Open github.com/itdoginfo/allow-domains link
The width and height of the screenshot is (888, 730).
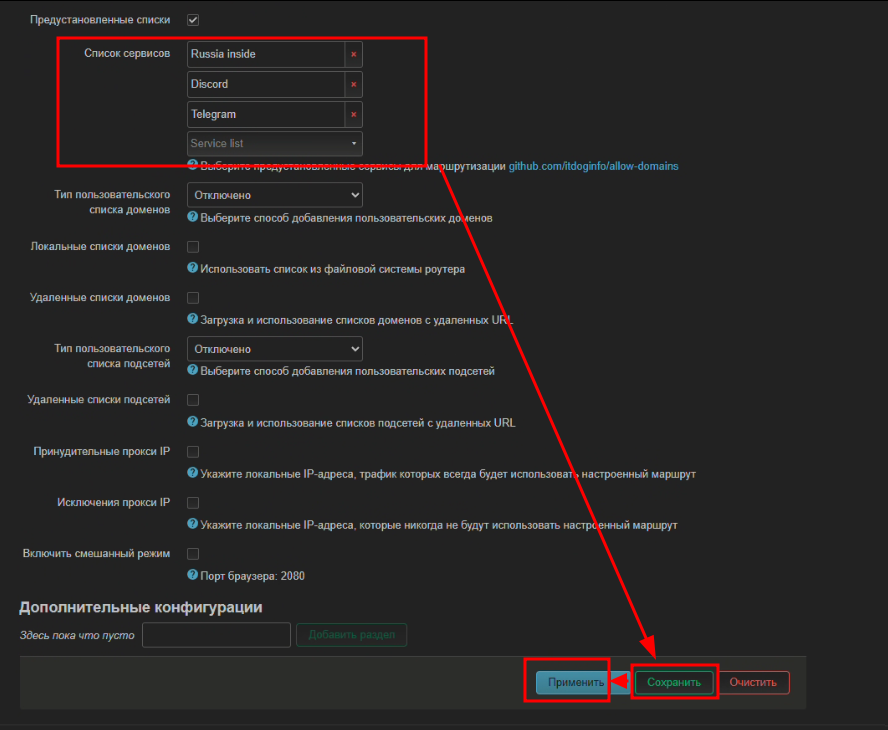click(594, 165)
